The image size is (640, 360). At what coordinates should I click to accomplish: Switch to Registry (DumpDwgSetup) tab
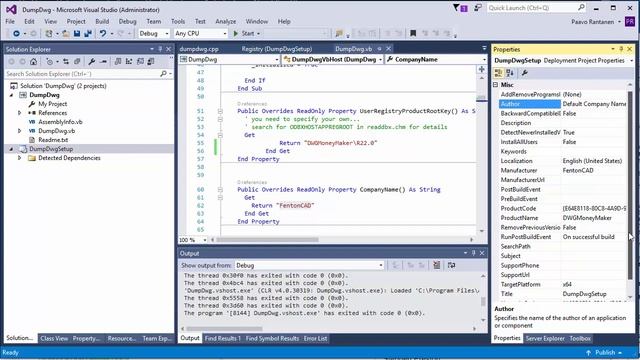pyautogui.click(x=276, y=49)
